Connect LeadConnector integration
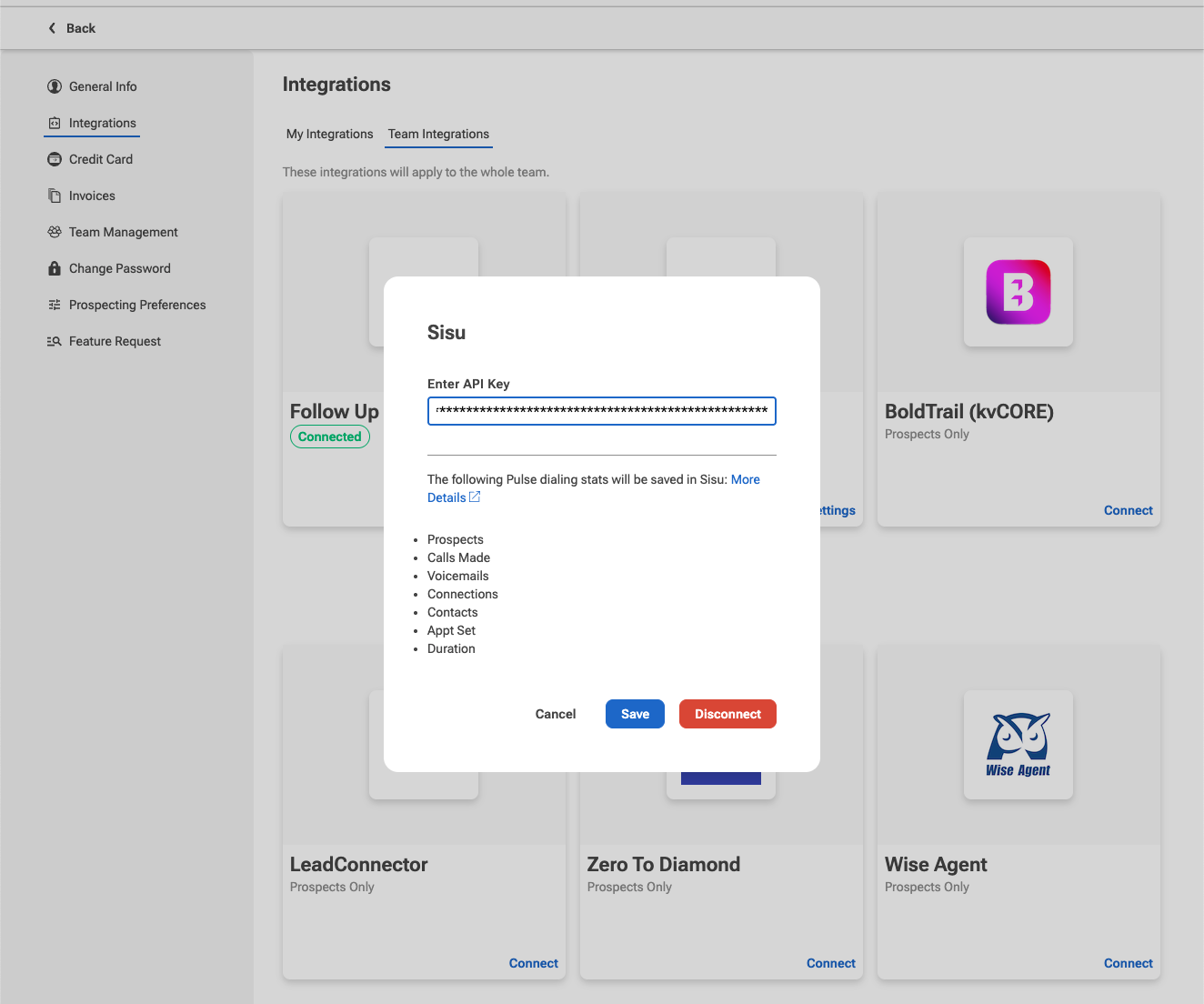1204x1004 pixels. click(533, 963)
